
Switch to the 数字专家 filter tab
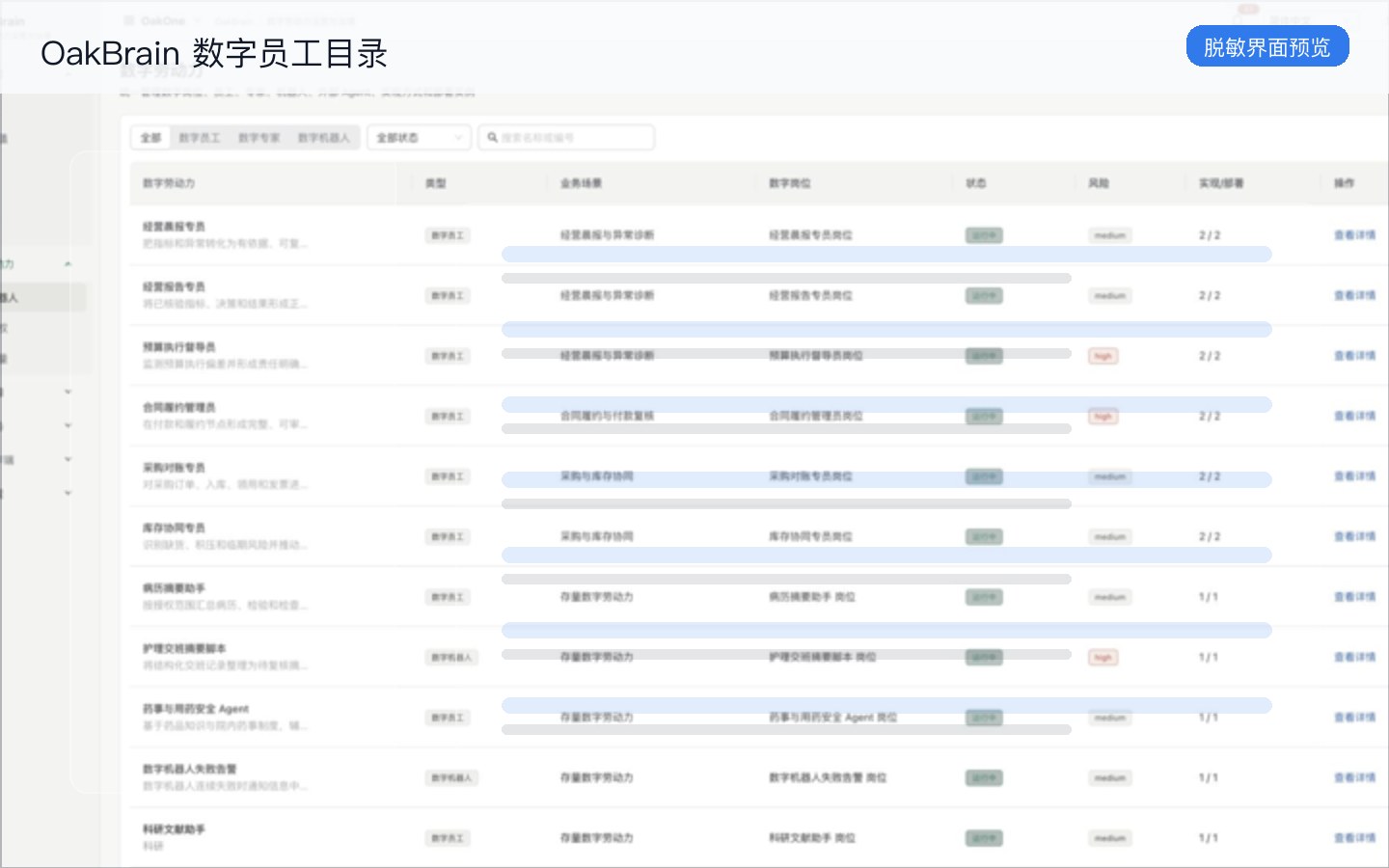coord(259,138)
